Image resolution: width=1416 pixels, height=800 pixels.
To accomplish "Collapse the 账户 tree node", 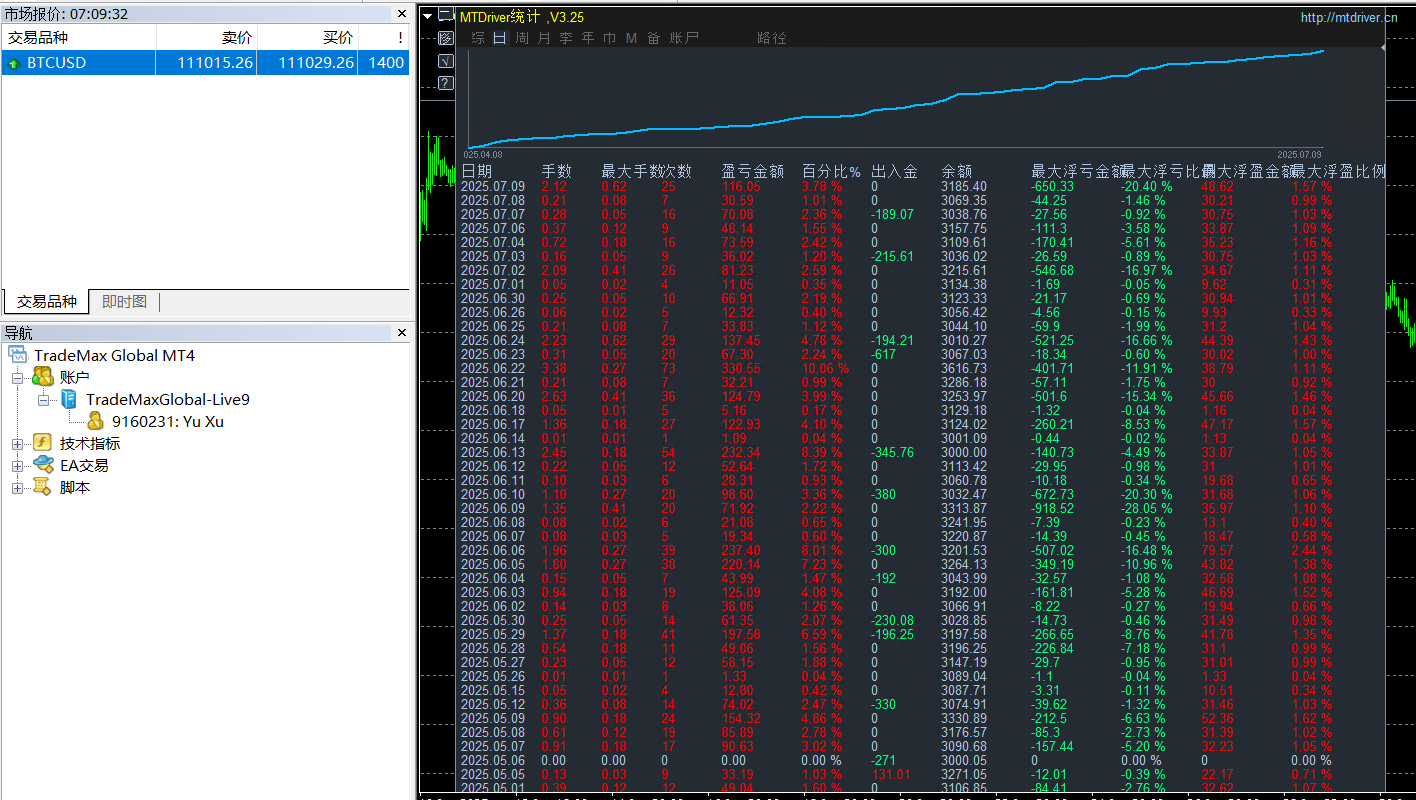I will click(17, 378).
